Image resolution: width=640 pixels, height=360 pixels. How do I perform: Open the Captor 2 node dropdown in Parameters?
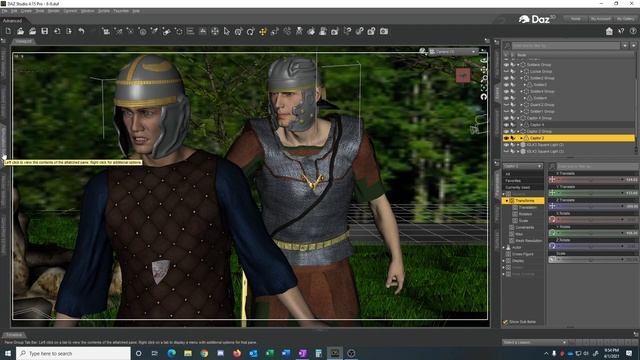522,166
